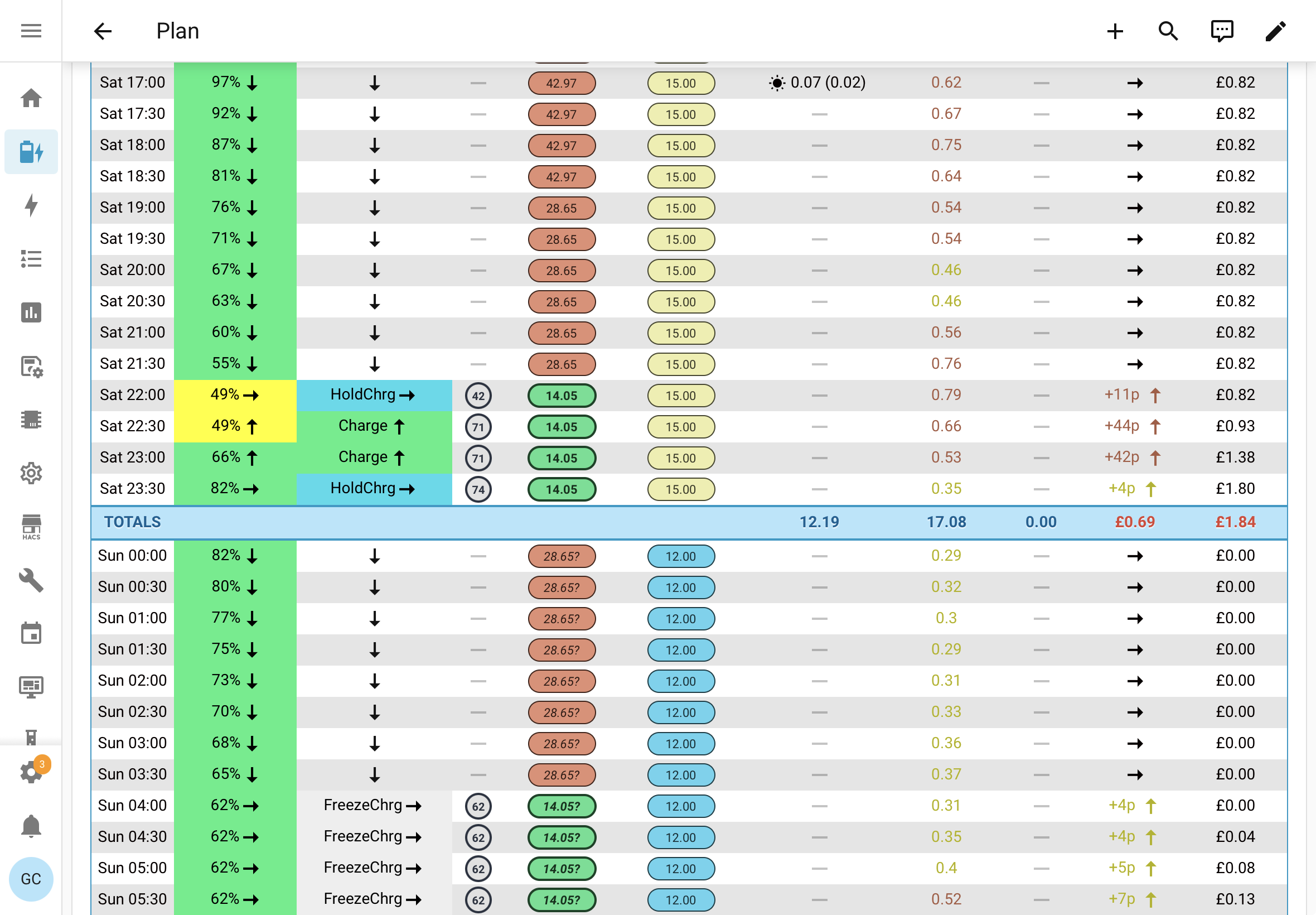Open the chip/memory sidebar icon
Screen dimensions: 1316x915
click(x=31, y=420)
